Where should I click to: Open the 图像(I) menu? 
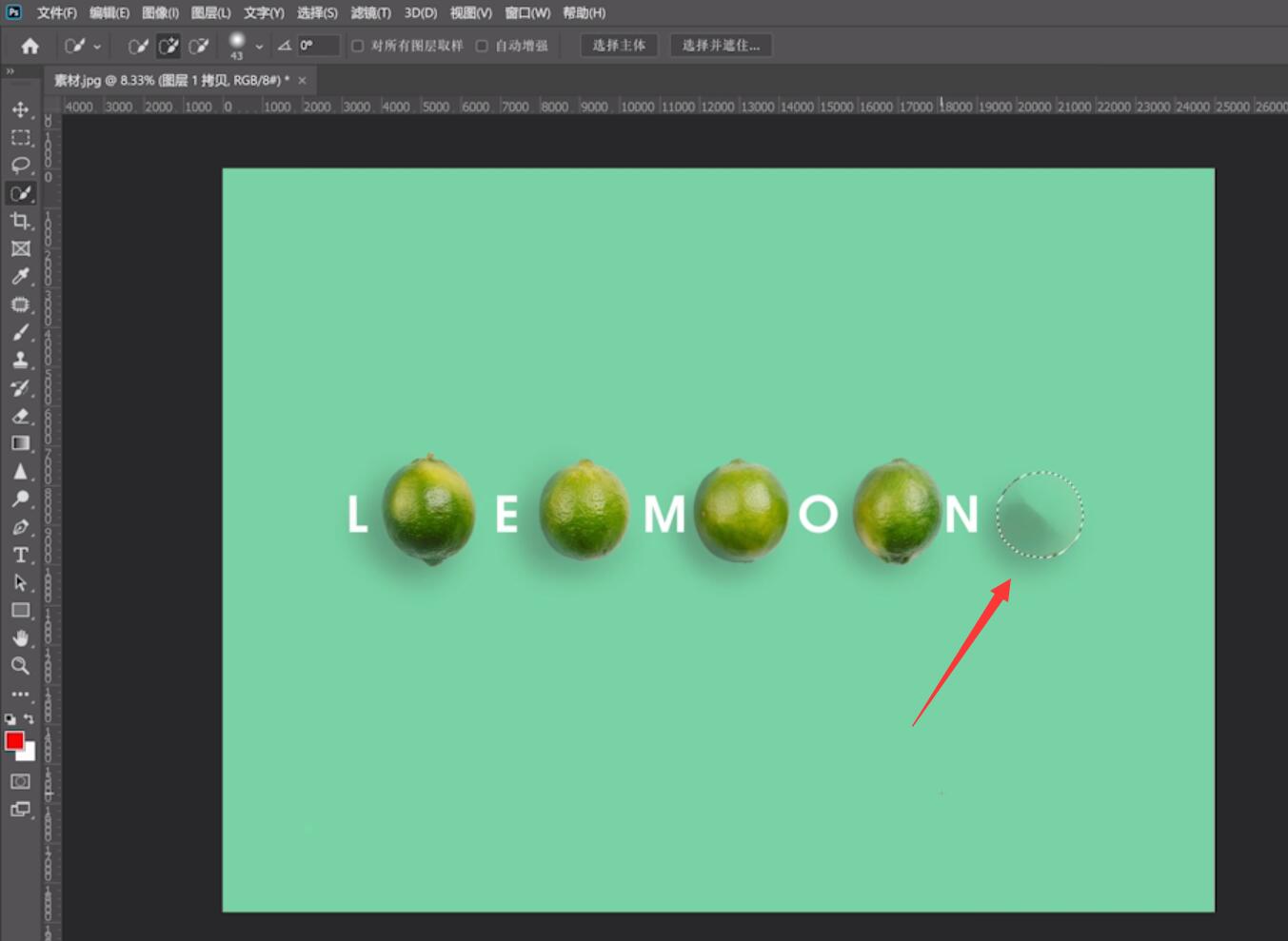tap(160, 12)
